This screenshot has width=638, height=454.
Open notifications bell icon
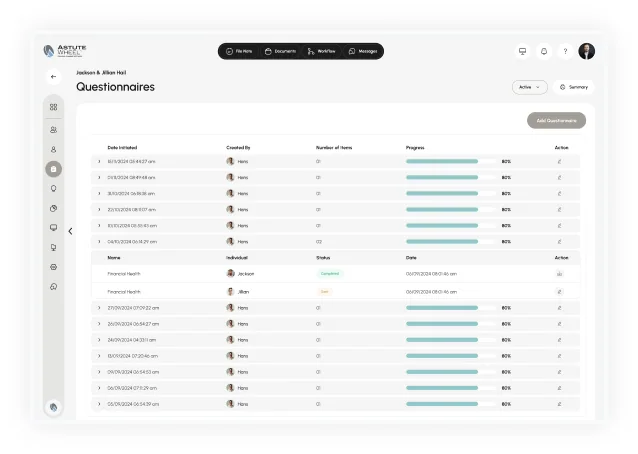pyautogui.click(x=544, y=51)
